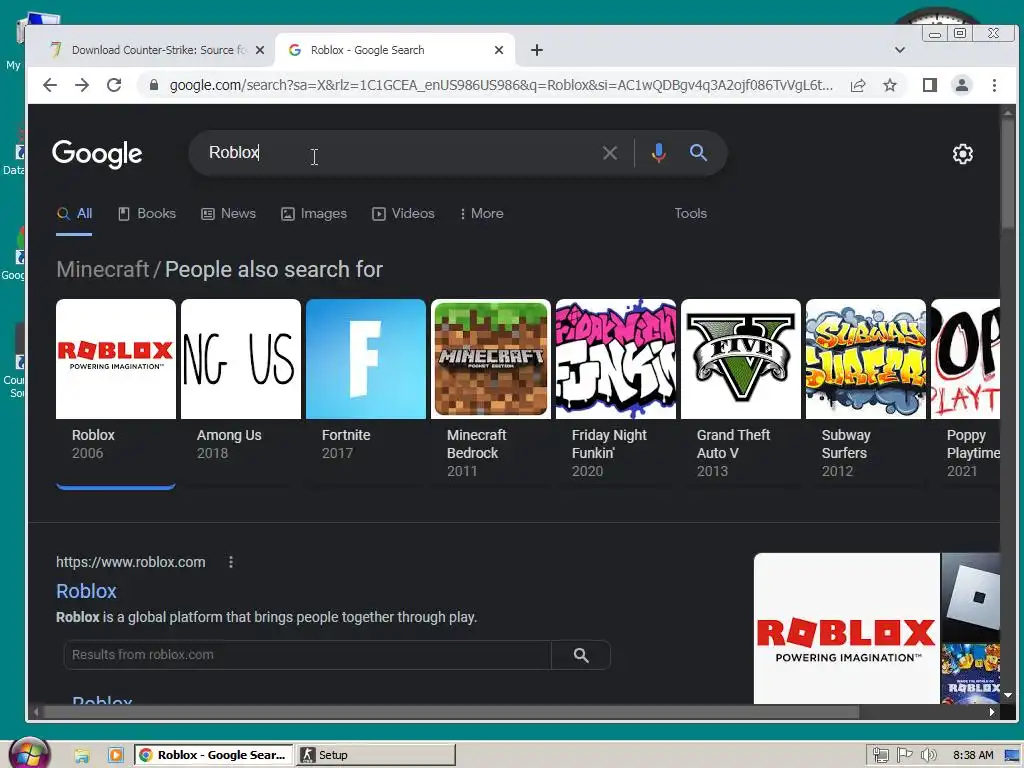
Task: Click the Minecraft breadcrumb link
Action: click(x=103, y=269)
